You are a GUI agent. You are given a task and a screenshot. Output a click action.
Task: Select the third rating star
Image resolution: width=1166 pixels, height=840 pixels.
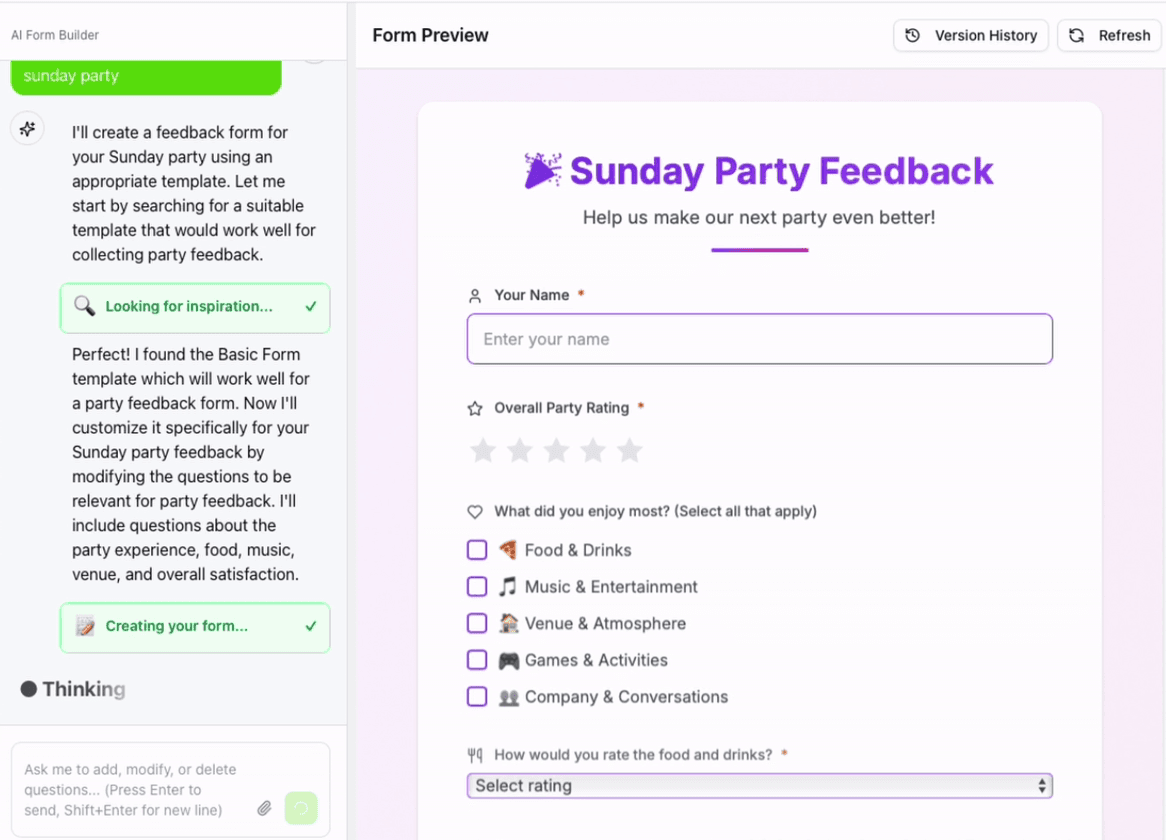[x=556, y=451]
